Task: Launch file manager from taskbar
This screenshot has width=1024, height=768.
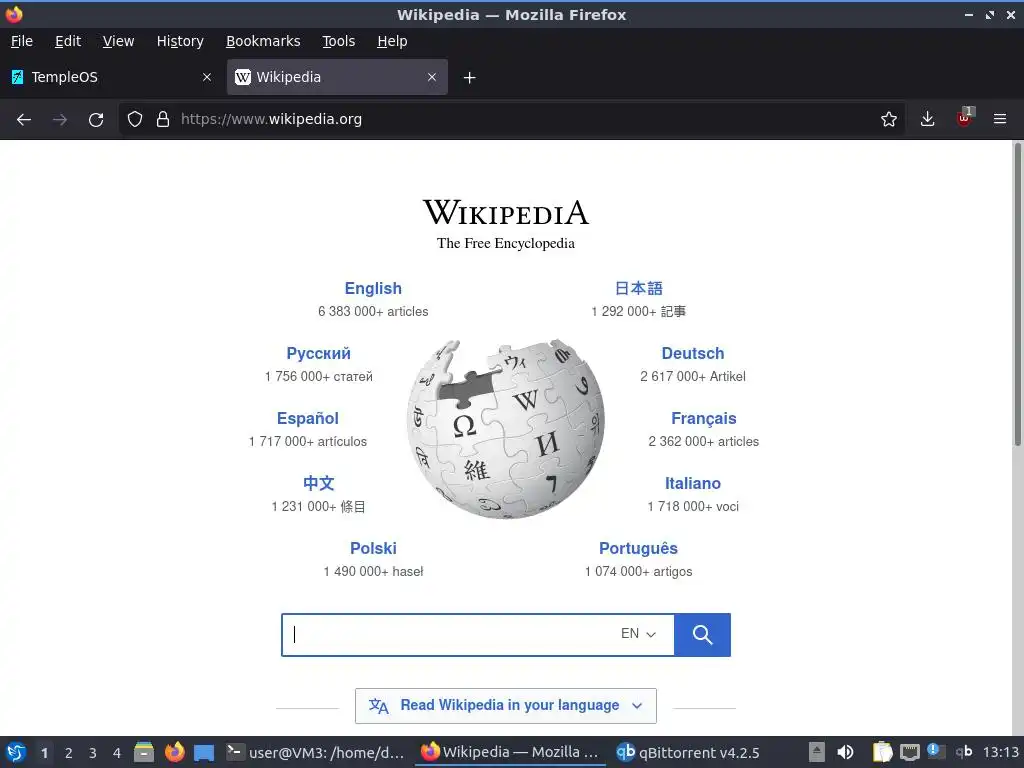Action: (144, 752)
